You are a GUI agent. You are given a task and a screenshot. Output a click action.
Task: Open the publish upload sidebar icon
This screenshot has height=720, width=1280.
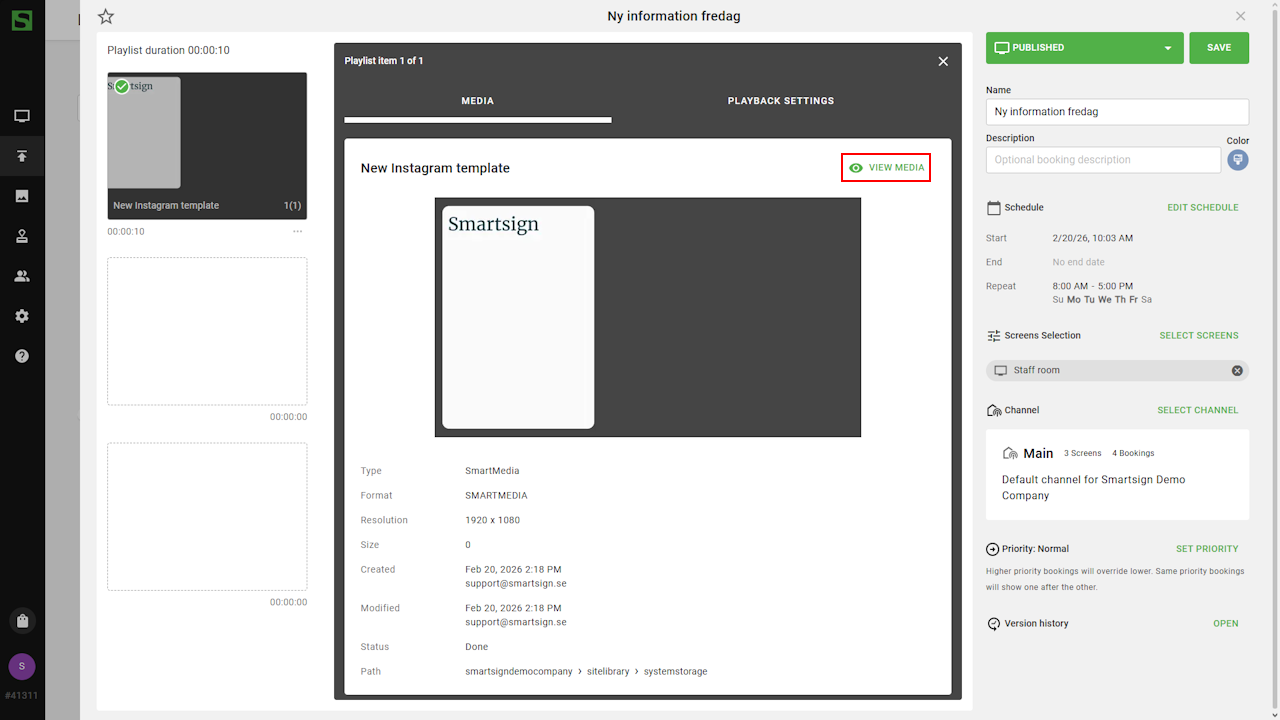coord(22,156)
